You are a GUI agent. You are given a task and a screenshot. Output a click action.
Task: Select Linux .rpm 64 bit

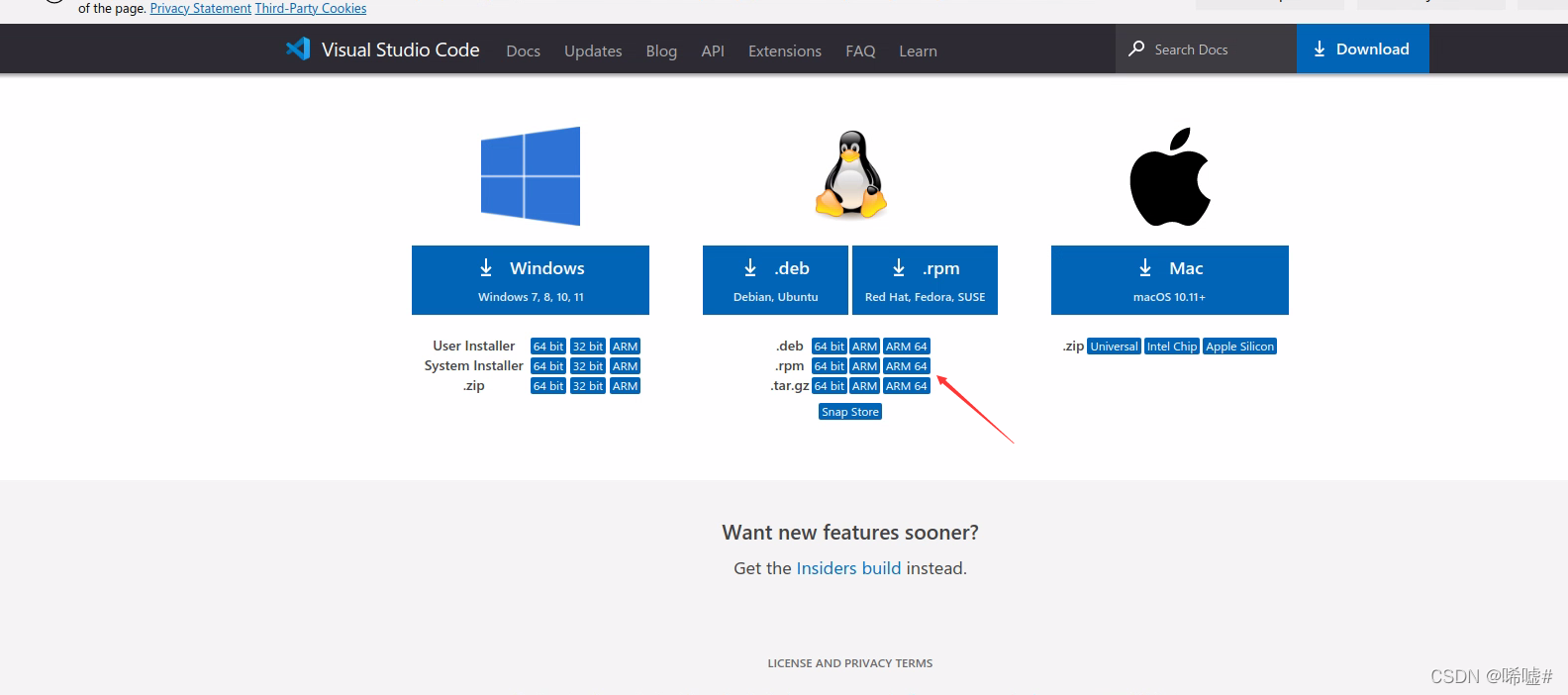(830, 366)
